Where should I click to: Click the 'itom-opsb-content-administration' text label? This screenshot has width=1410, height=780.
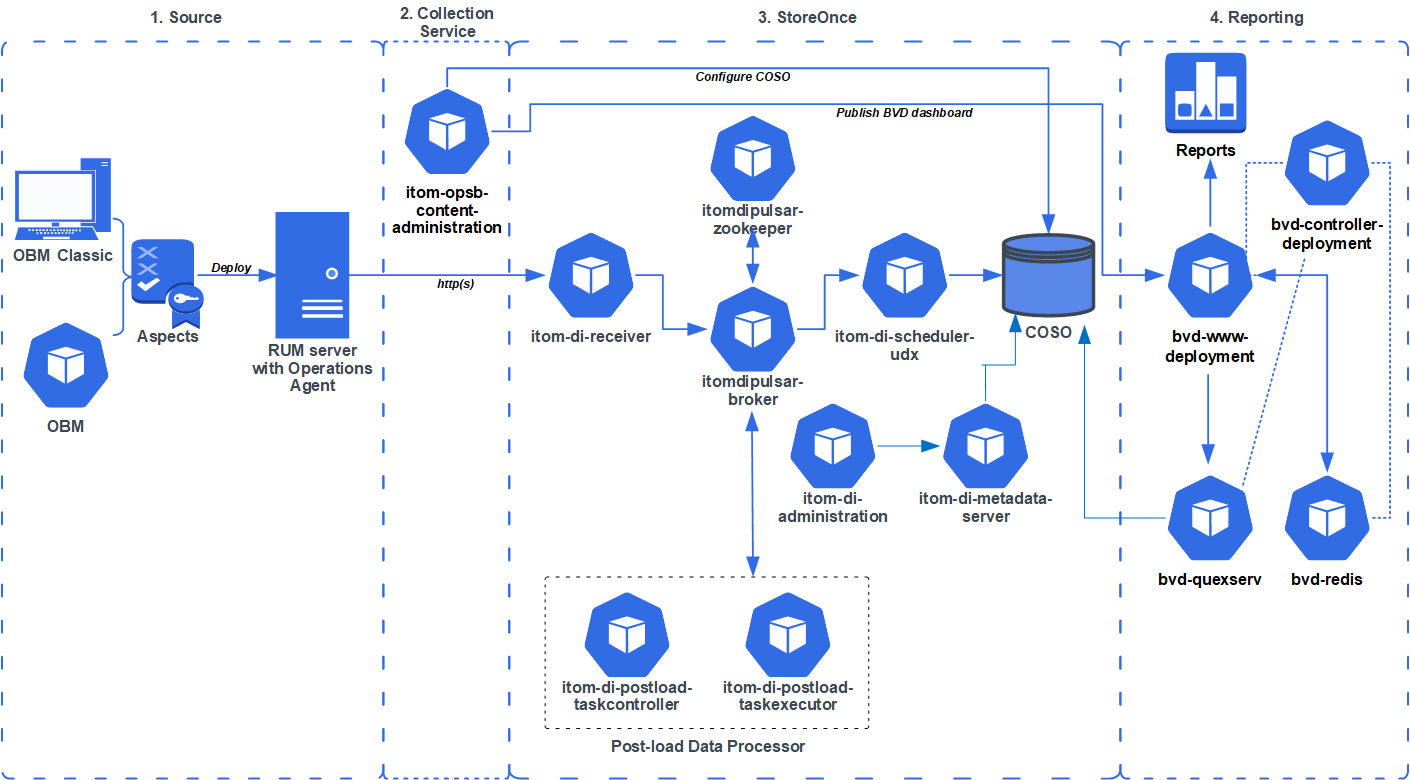click(x=447, y=209)
